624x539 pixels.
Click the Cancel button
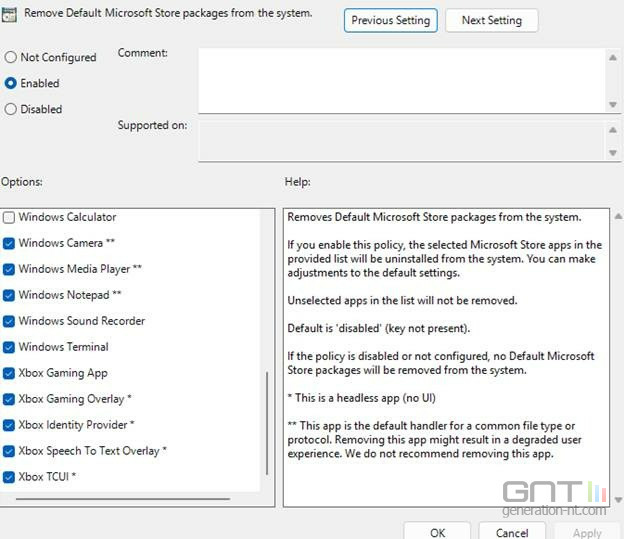point(512,532)
